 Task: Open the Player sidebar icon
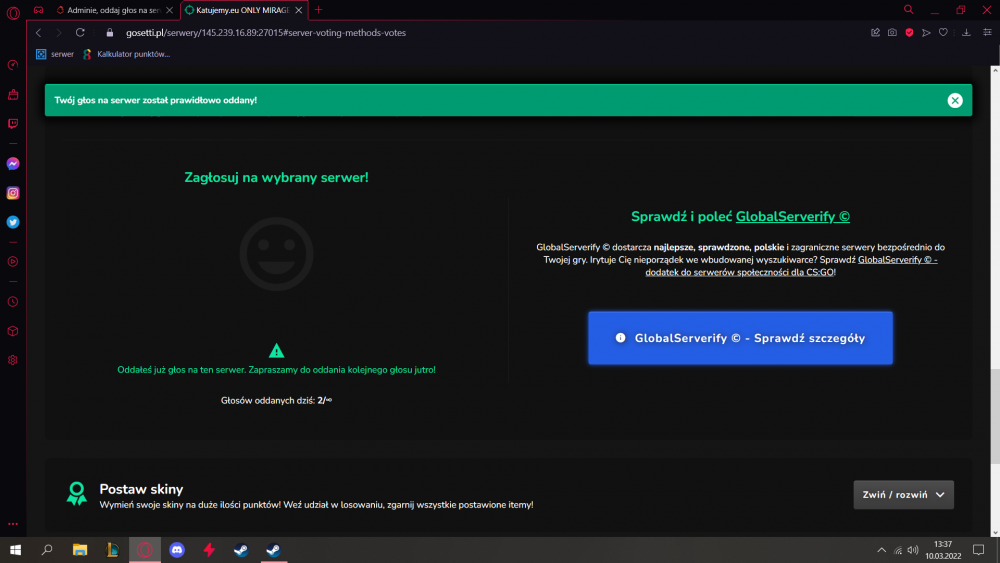13,261
